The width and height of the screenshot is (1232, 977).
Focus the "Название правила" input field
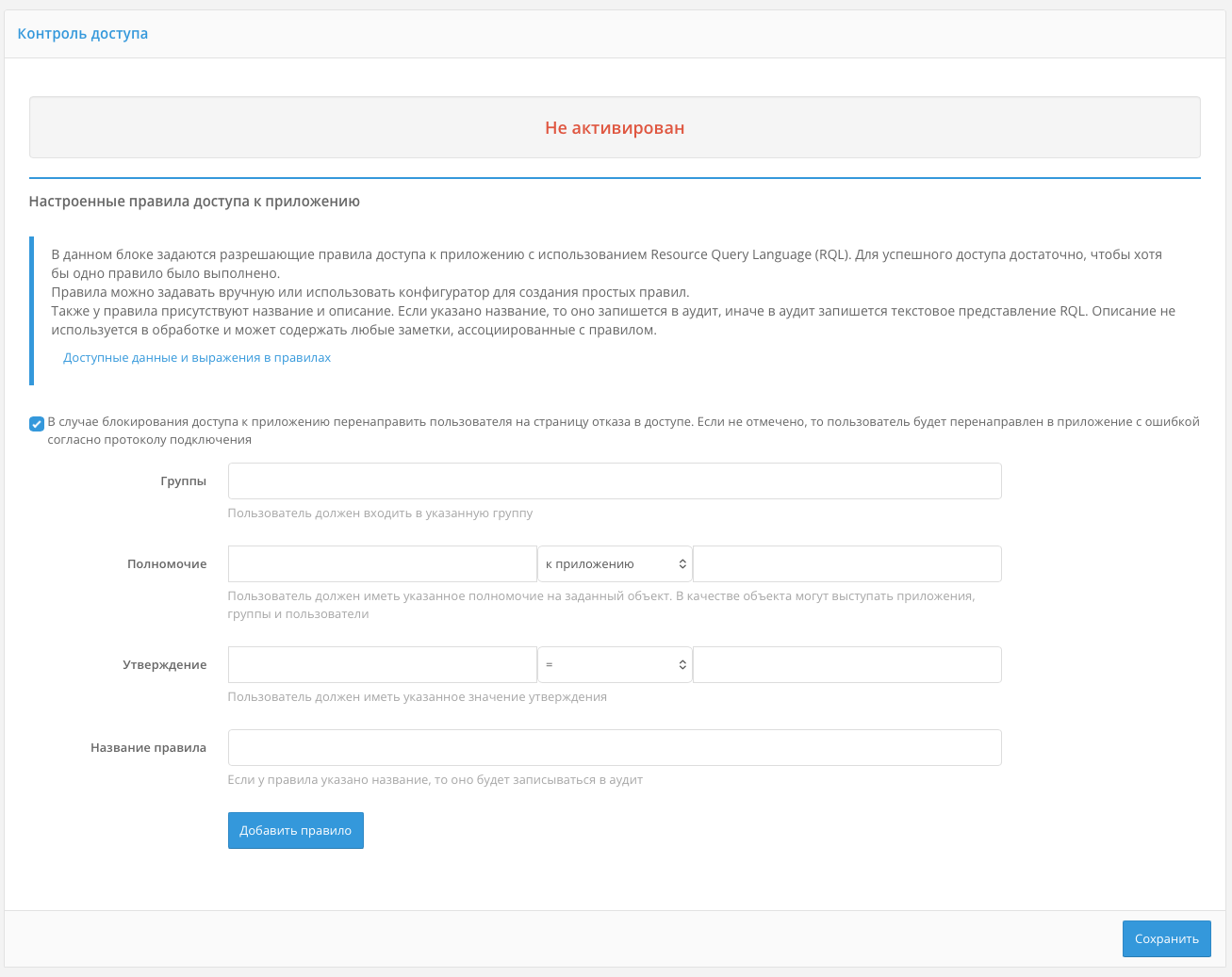coord(614,748)
